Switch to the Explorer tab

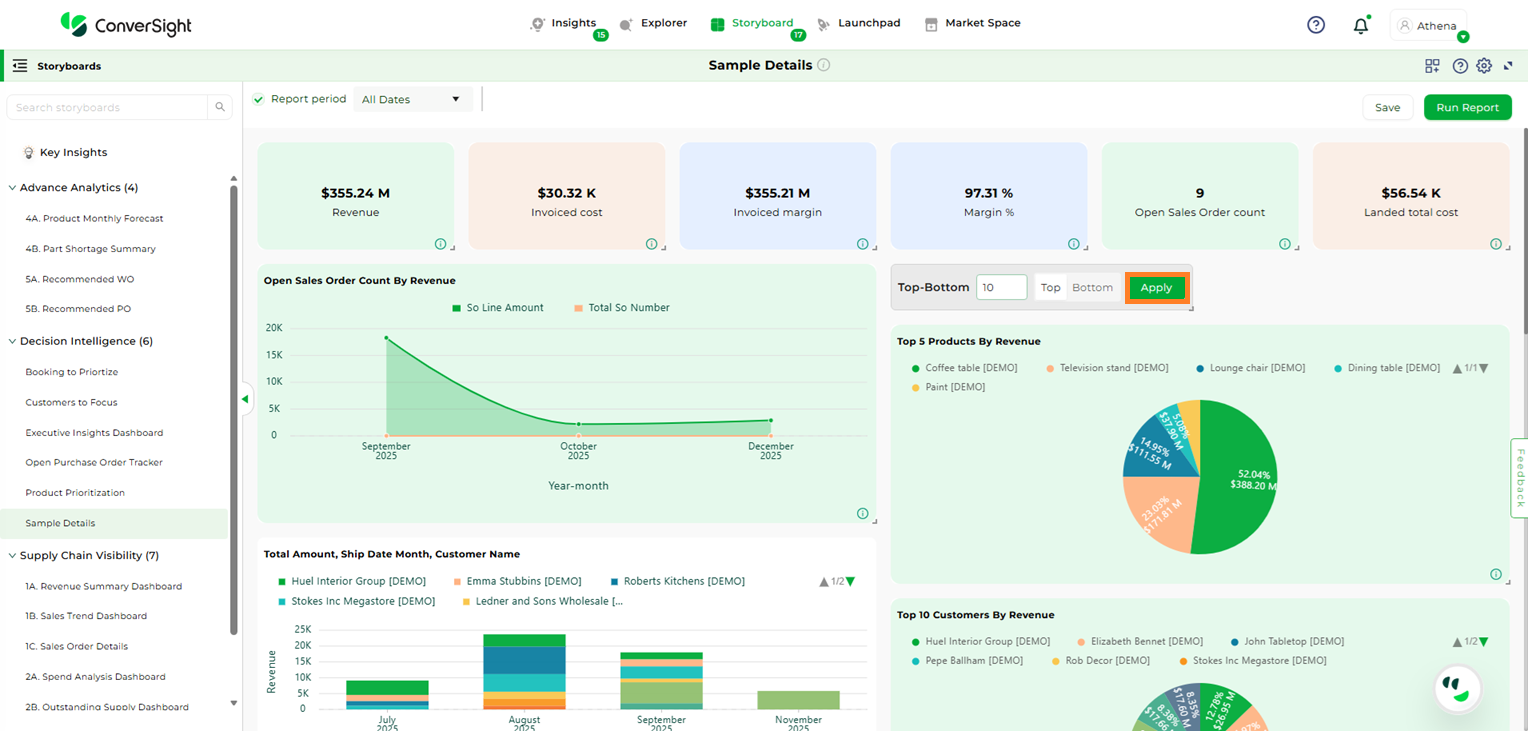(653, 23)
